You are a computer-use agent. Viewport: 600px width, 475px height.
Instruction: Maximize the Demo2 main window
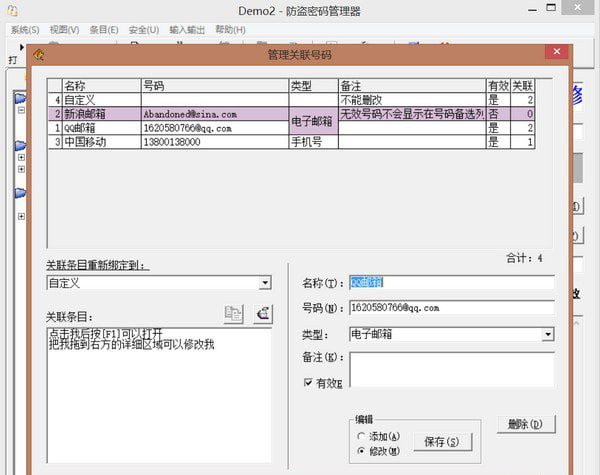point(551,8)
